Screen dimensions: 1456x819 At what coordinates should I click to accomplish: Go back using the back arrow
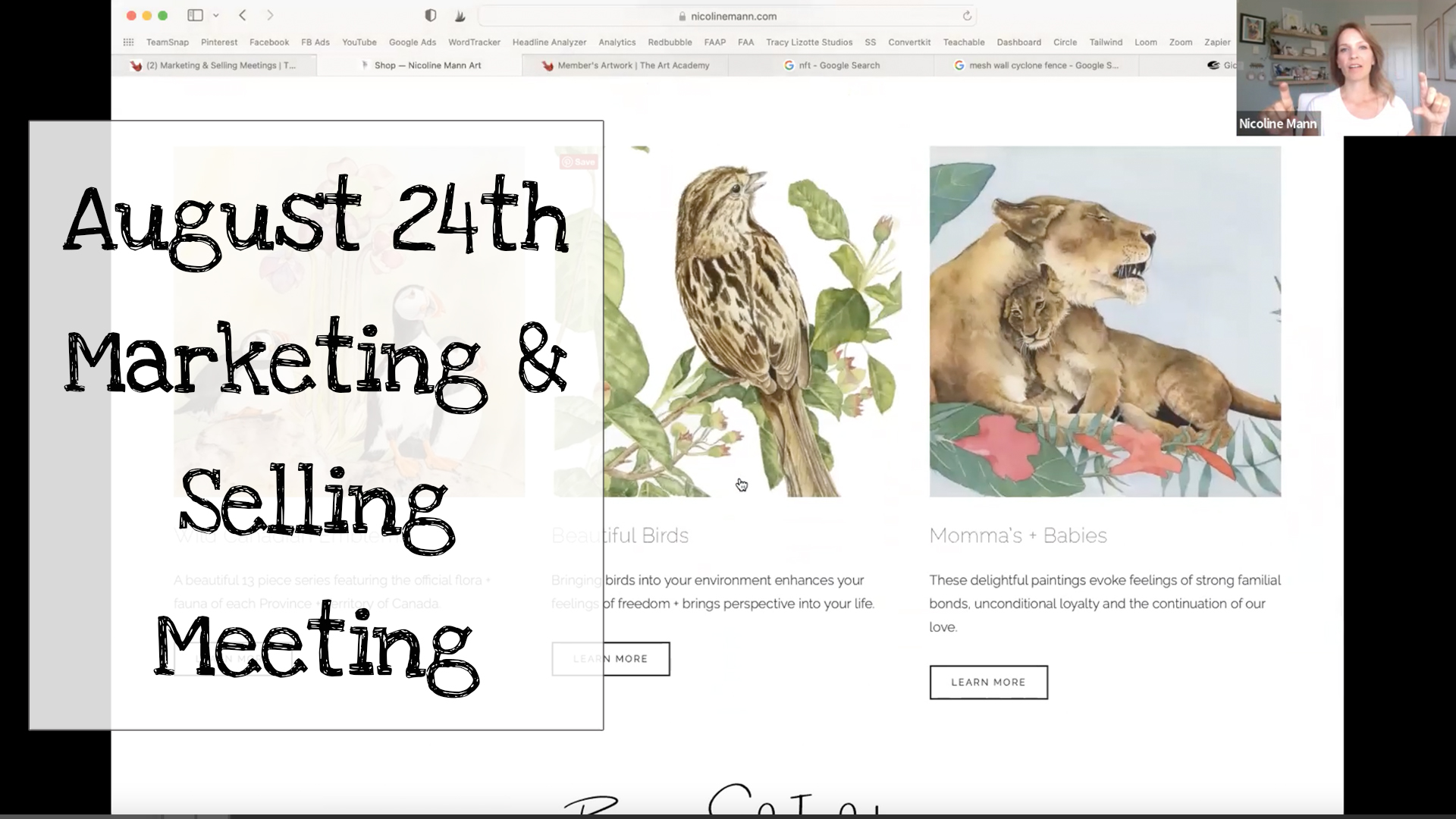[x=243, y=15]
